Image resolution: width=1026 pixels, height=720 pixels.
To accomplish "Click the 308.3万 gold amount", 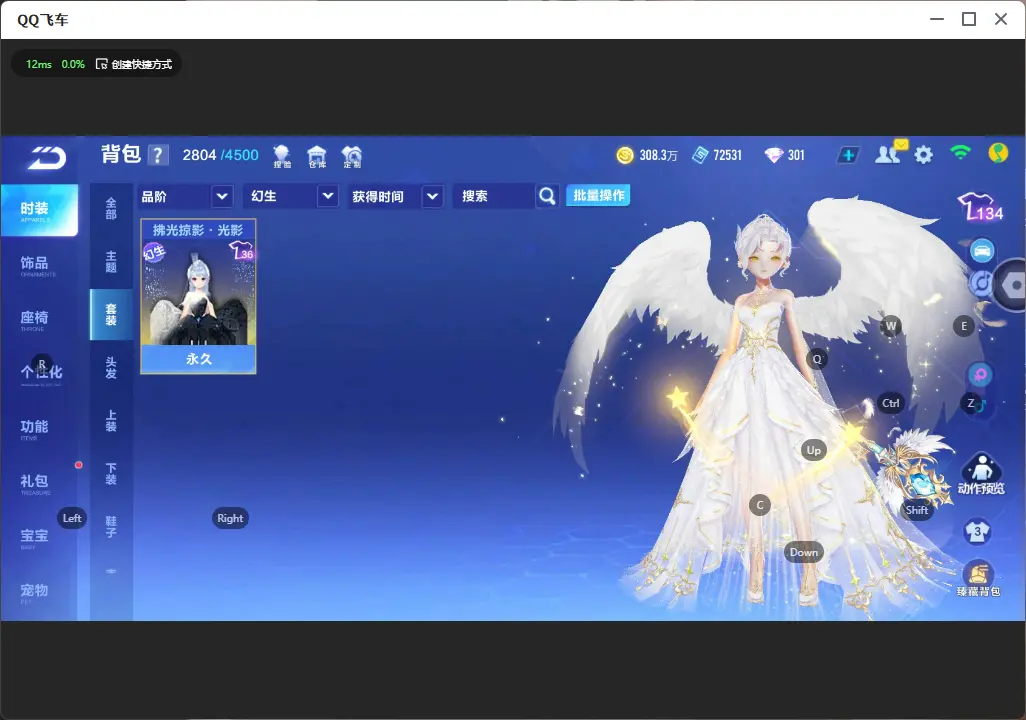I will coord(658,155).
